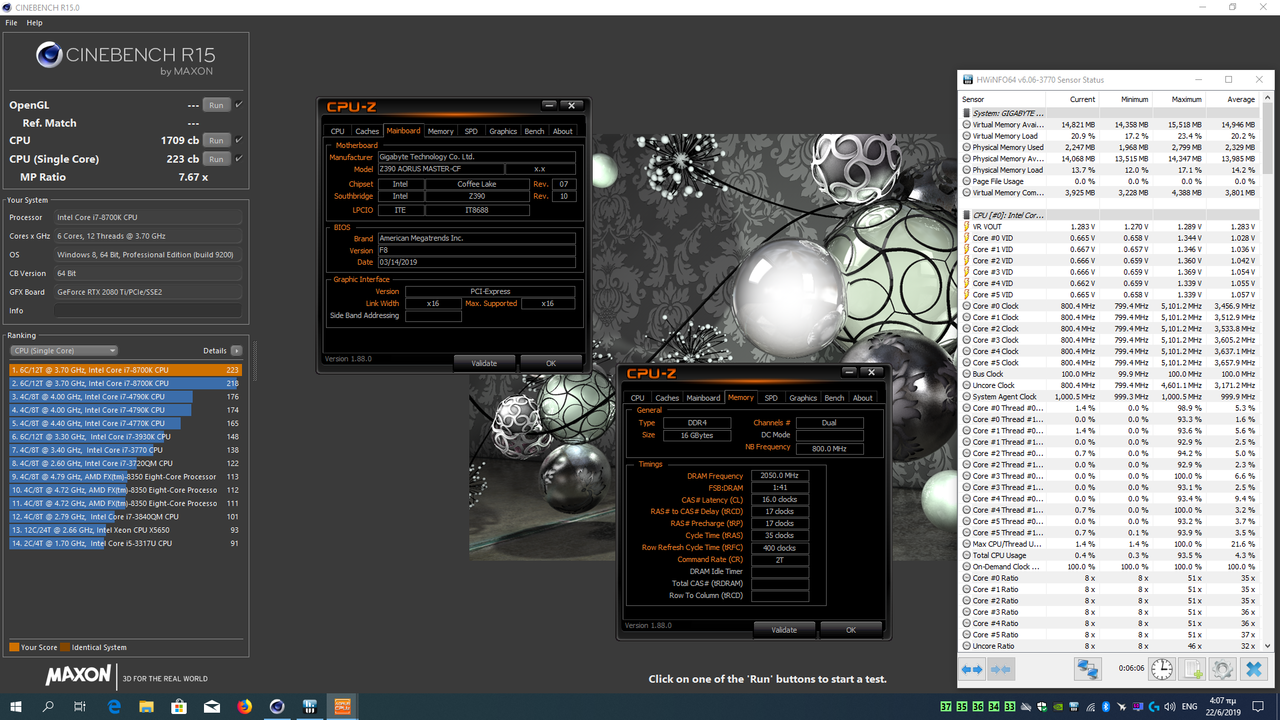
Task: Run the CPU benchmark
Action: click(215, 140)
